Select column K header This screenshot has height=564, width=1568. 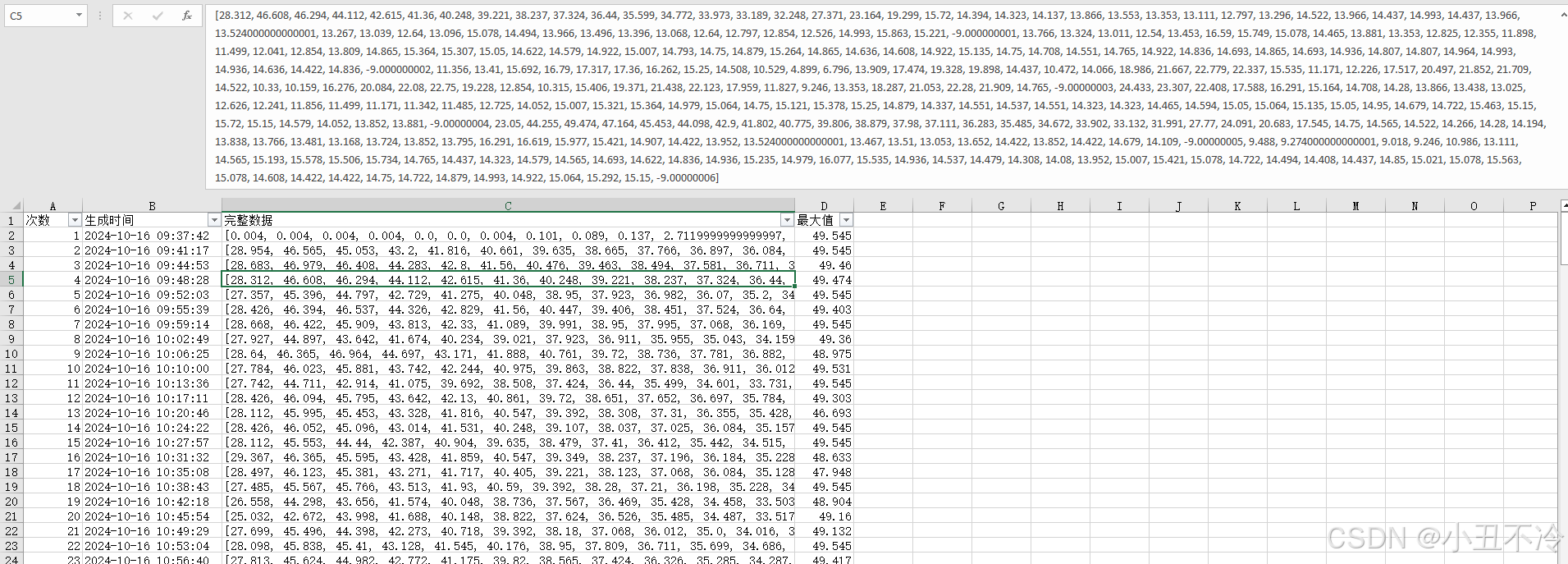pos(1237,206)
